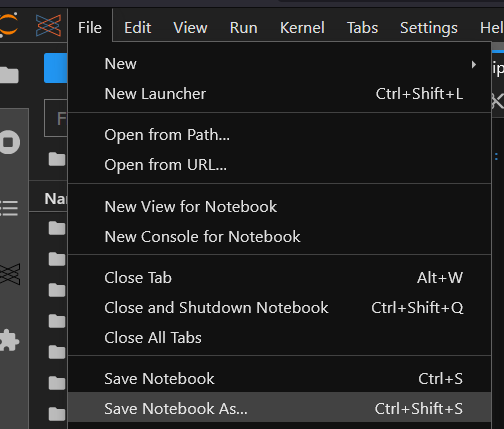The width and height of the screenshot is (504, 429).
Task: Click the folder icon in breadcrumb path
Action: pos(57,159)
